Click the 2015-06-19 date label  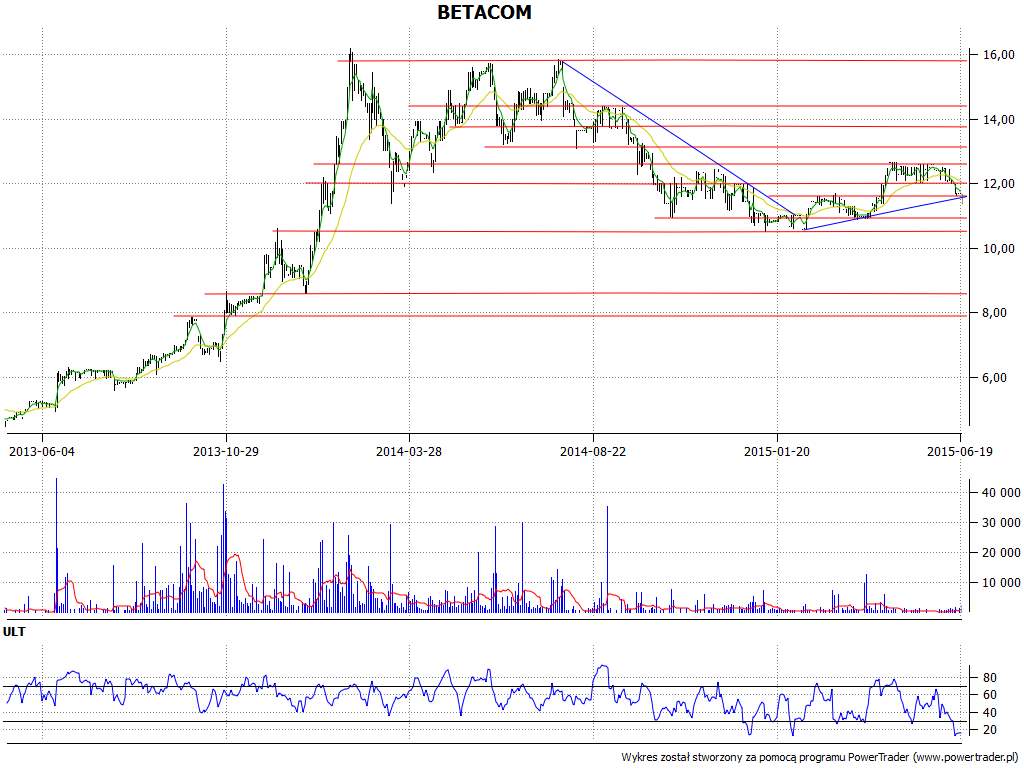(x=960, y=451)
